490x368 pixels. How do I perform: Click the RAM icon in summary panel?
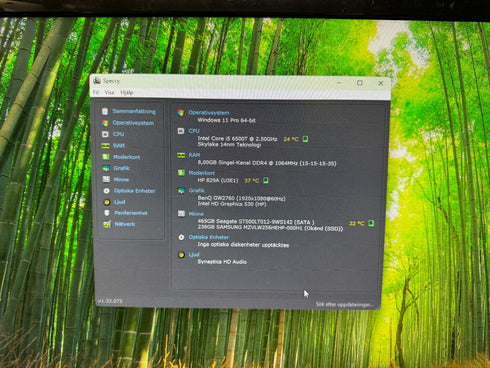pos(181,155)
